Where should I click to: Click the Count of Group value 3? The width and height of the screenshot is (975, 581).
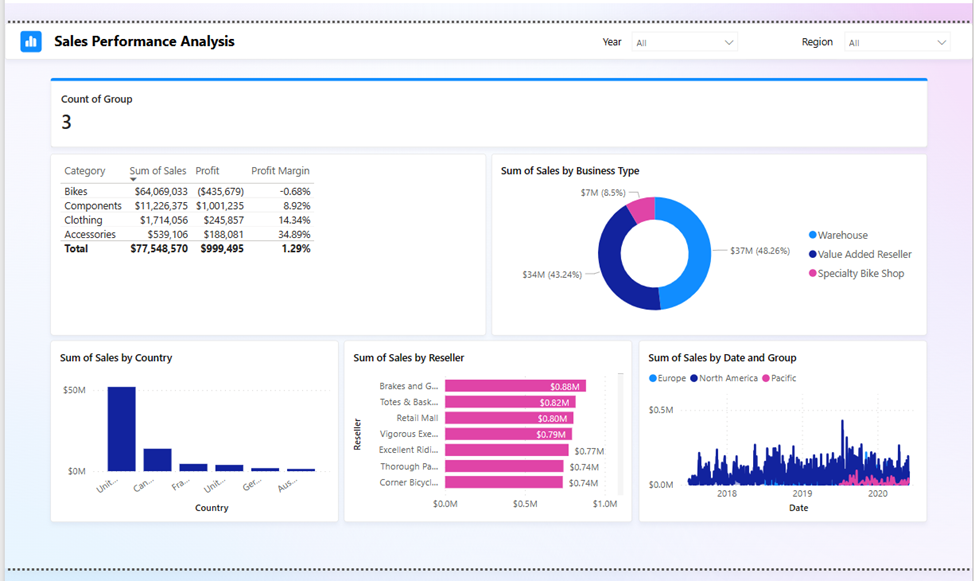point(66,121)
